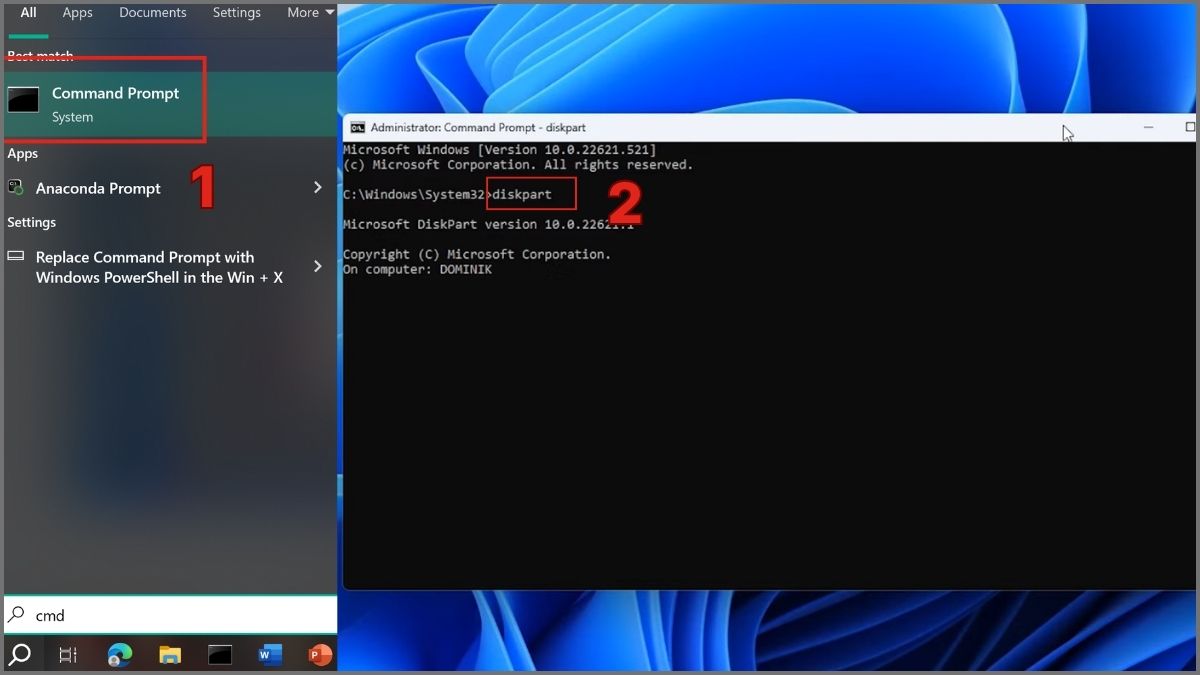Click the magnifier icon in search box
This screenshot has width=1200, height=675.
tap(17, 615)
